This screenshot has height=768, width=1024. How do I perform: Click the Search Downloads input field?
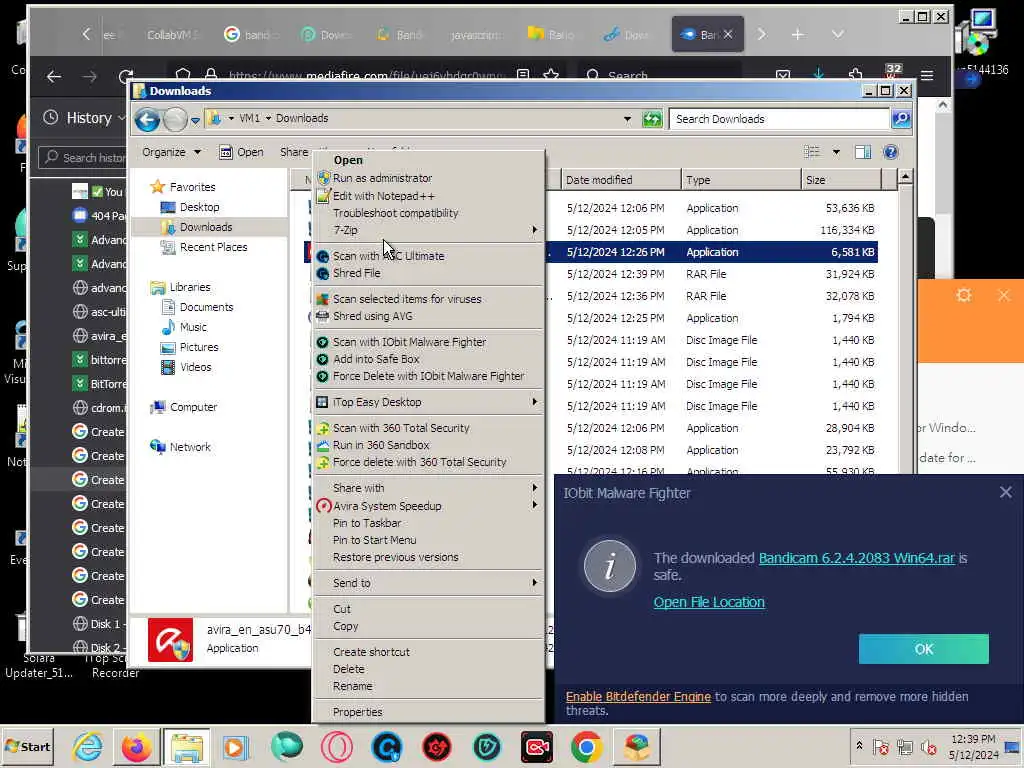coord(780,119)
